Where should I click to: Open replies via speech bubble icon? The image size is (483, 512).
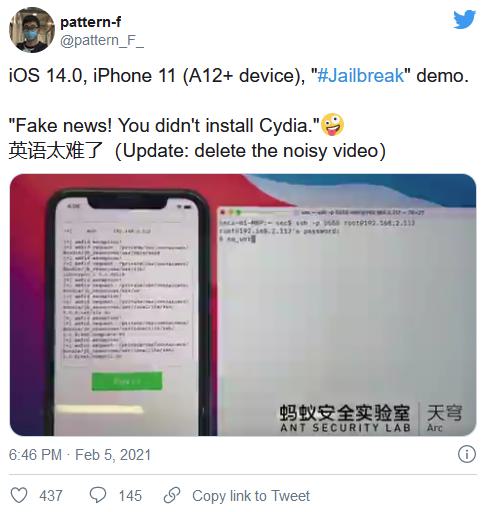point(98,495)
